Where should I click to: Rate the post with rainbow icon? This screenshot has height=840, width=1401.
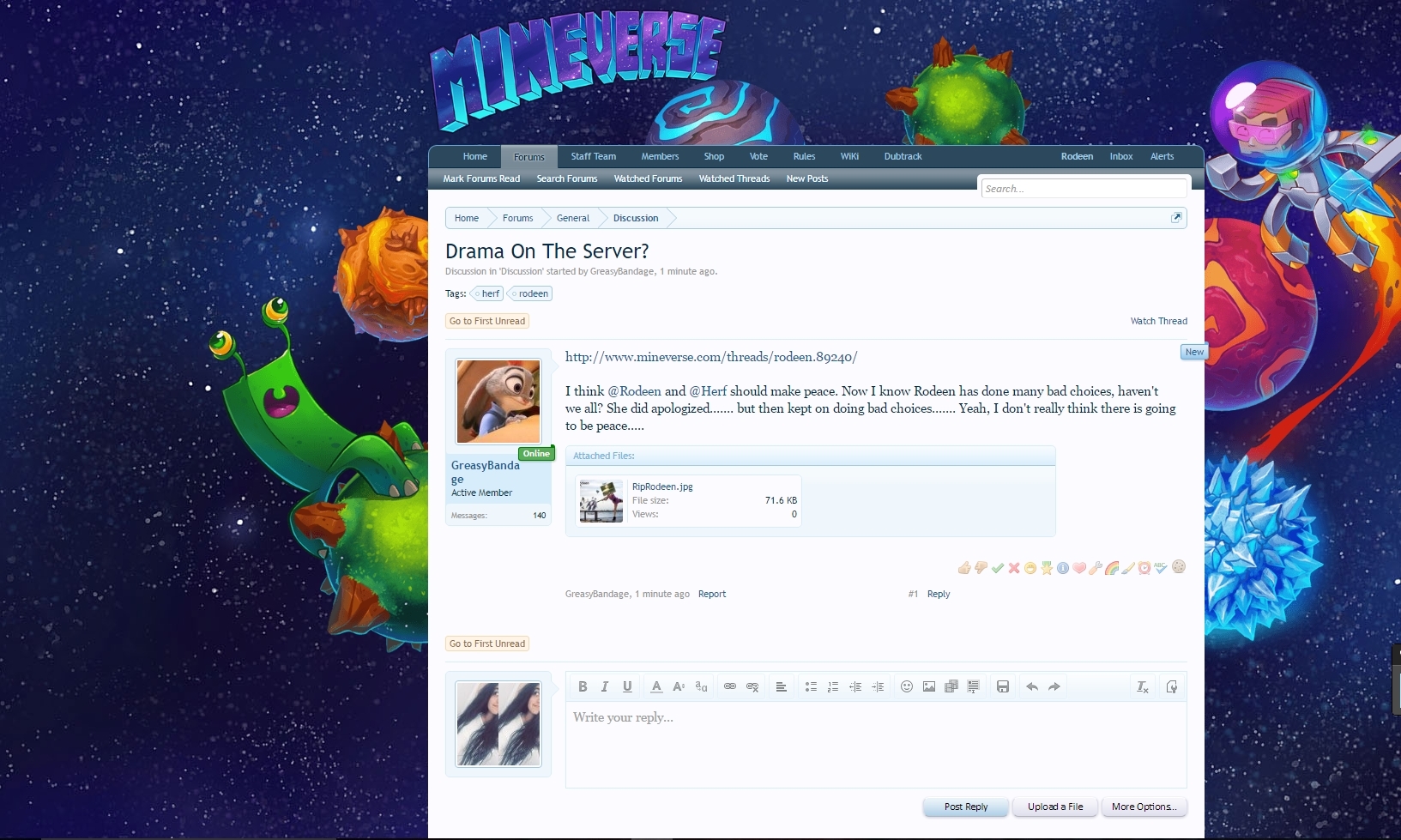coord(1112,568)
